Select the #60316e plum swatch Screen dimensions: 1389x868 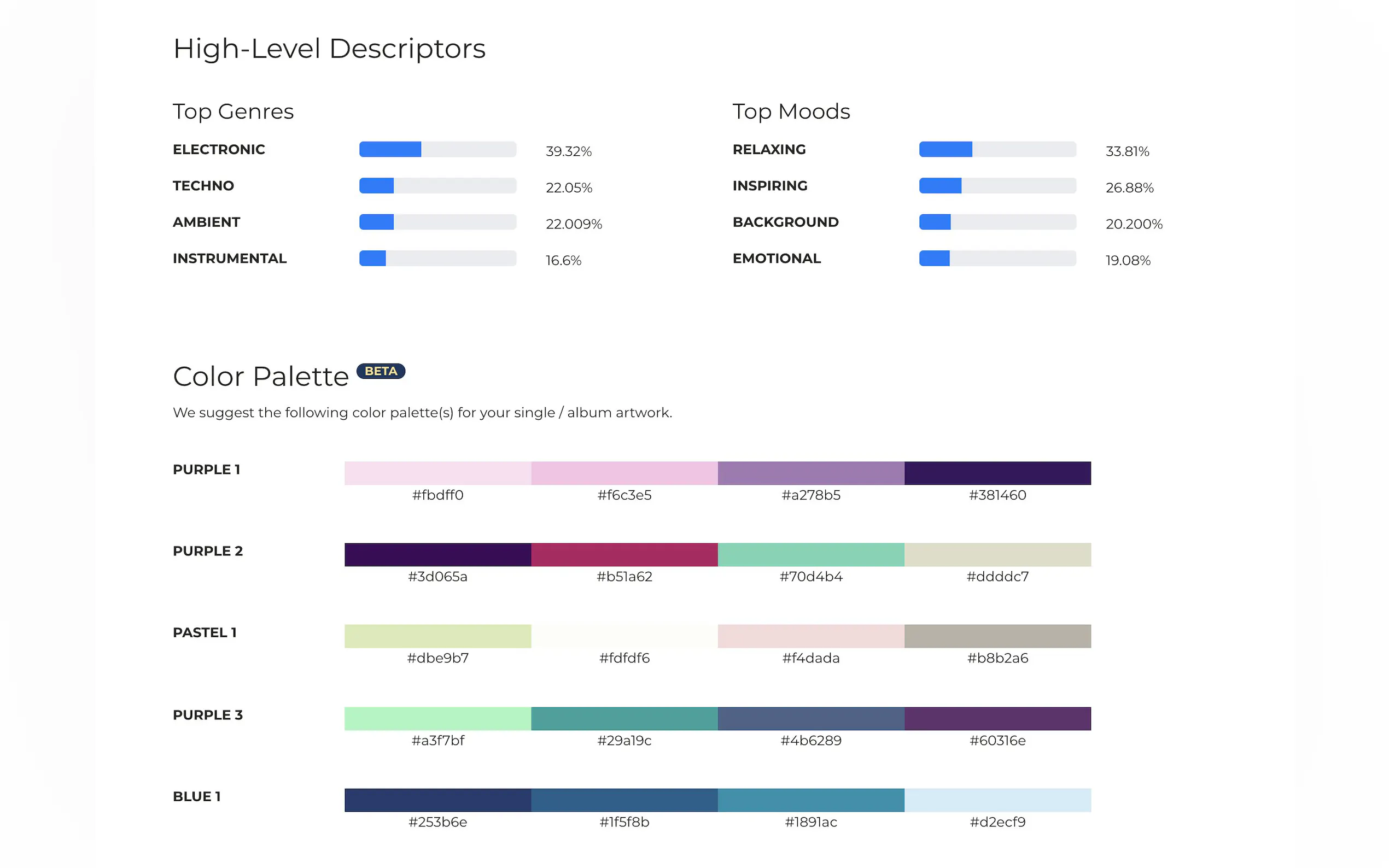997,719
